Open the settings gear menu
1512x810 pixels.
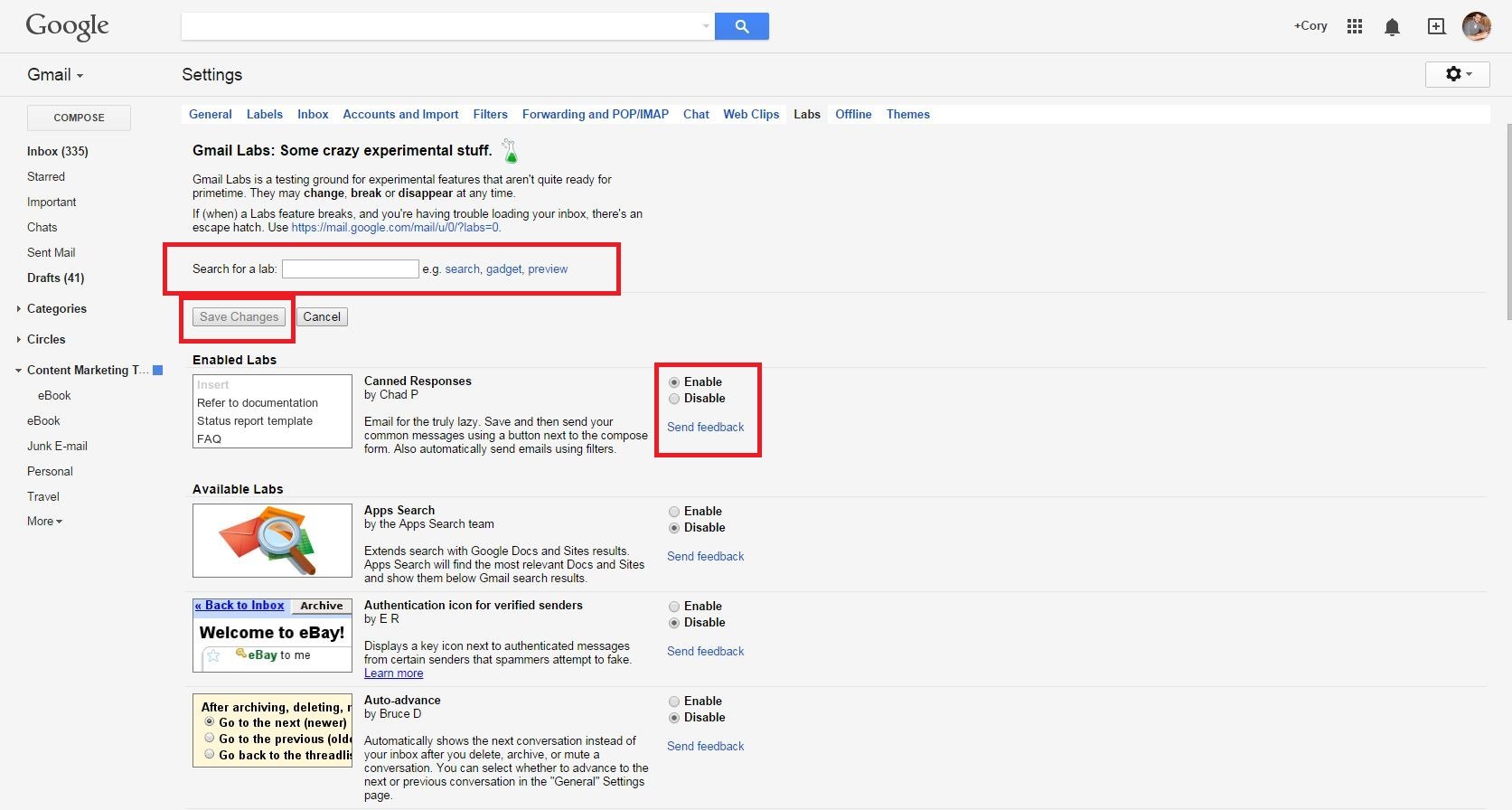(1457, 74)
